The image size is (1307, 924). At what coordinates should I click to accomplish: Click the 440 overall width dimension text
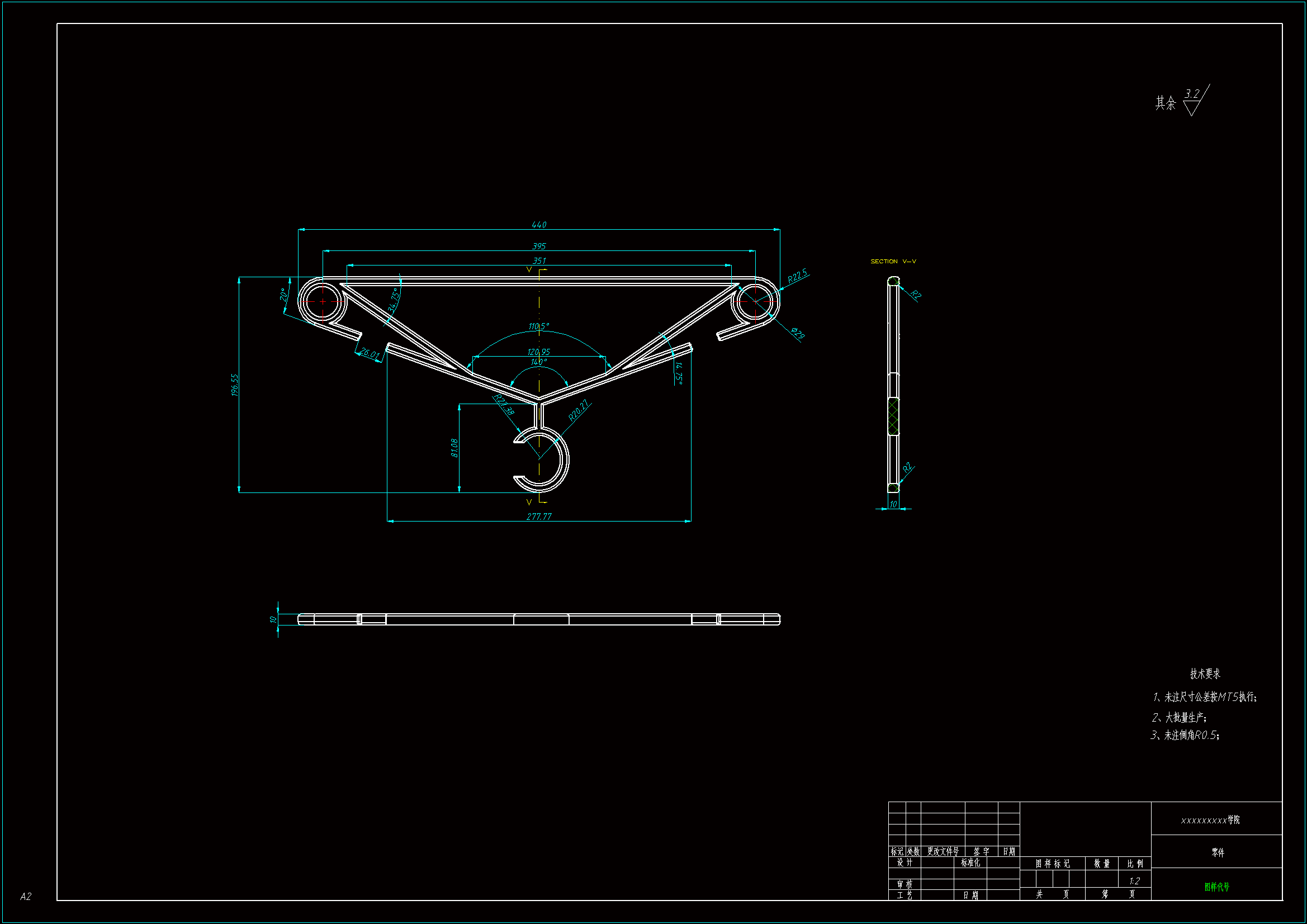(x=538, y=225)
